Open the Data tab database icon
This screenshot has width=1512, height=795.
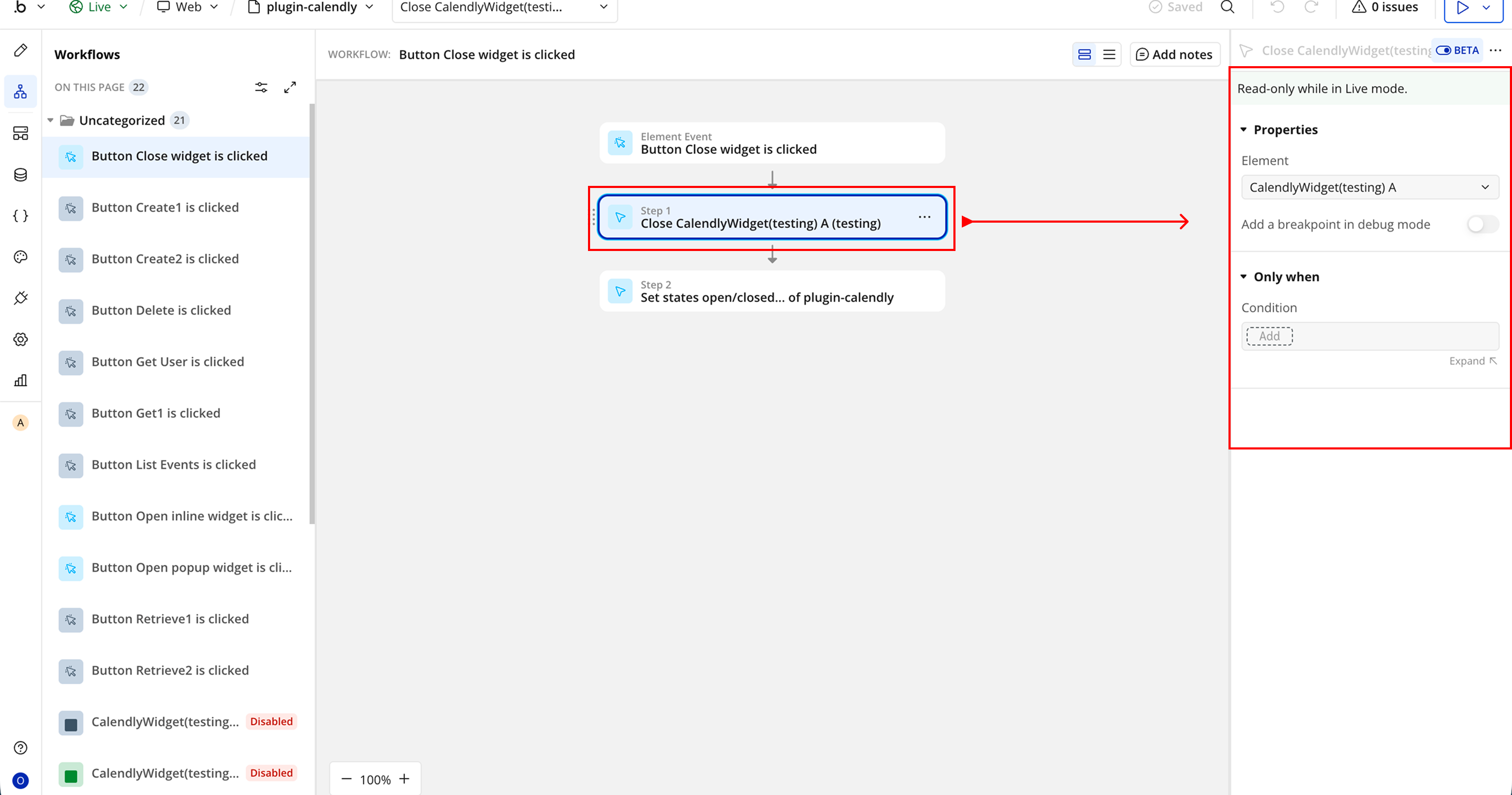pos(20,175)
